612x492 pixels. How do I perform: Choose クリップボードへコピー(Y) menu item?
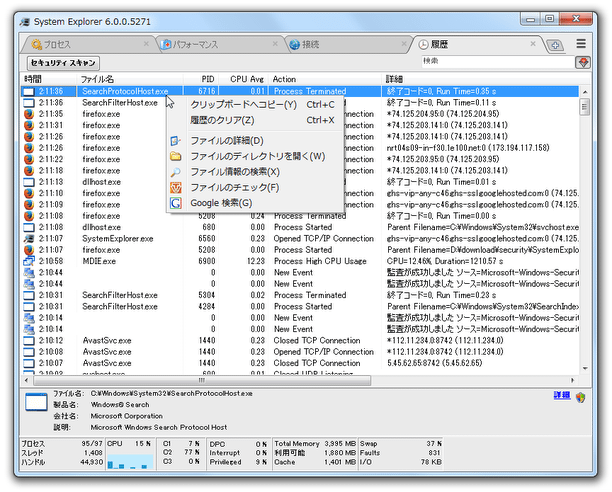coord(255,105)
